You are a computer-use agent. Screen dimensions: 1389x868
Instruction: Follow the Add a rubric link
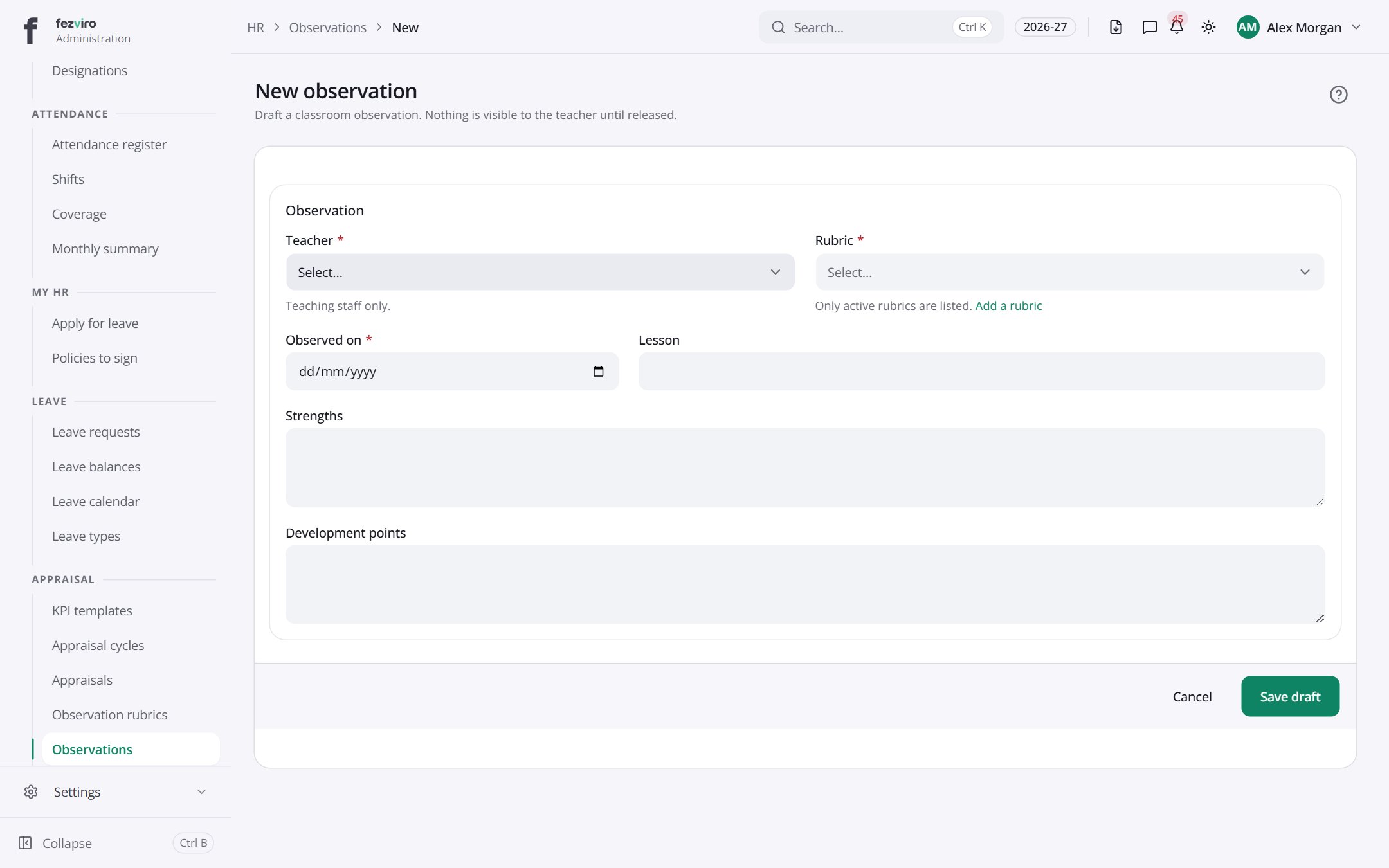pyautogui.click(x=1008, y=305)
